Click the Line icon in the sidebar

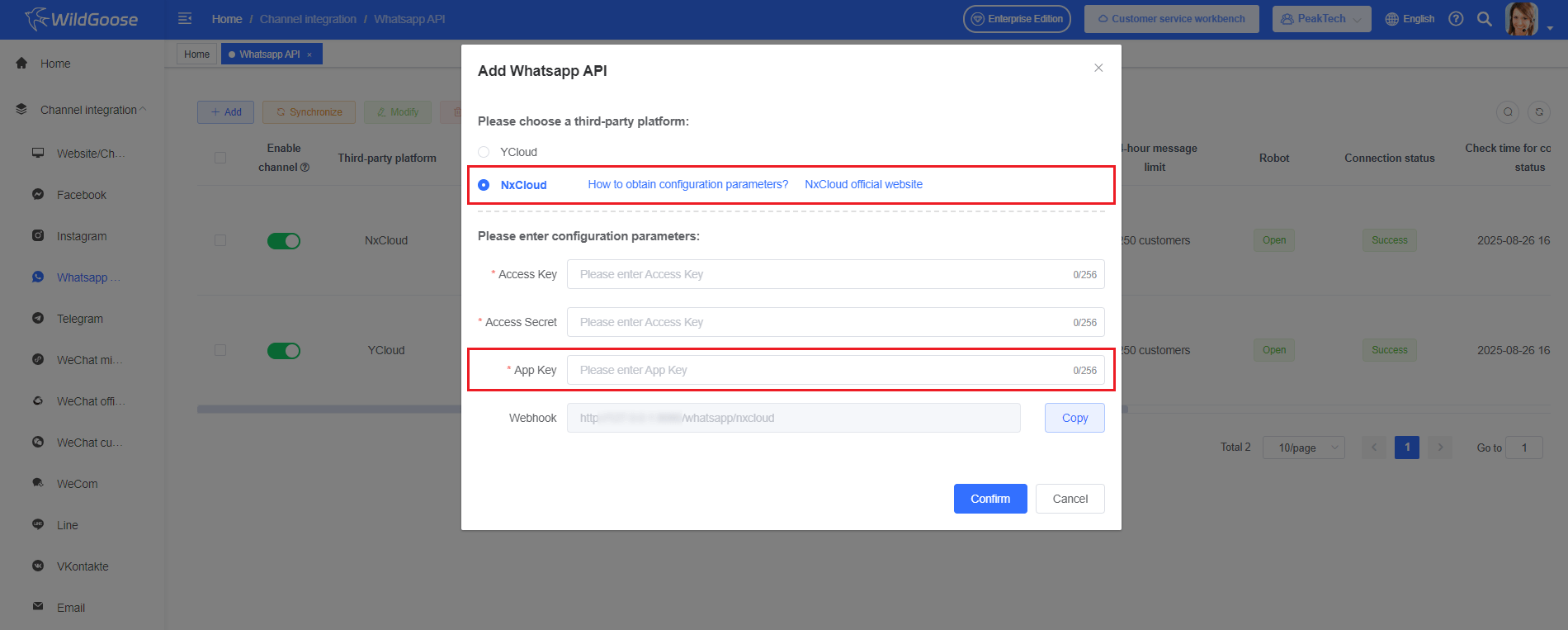[x=38, y=524]
